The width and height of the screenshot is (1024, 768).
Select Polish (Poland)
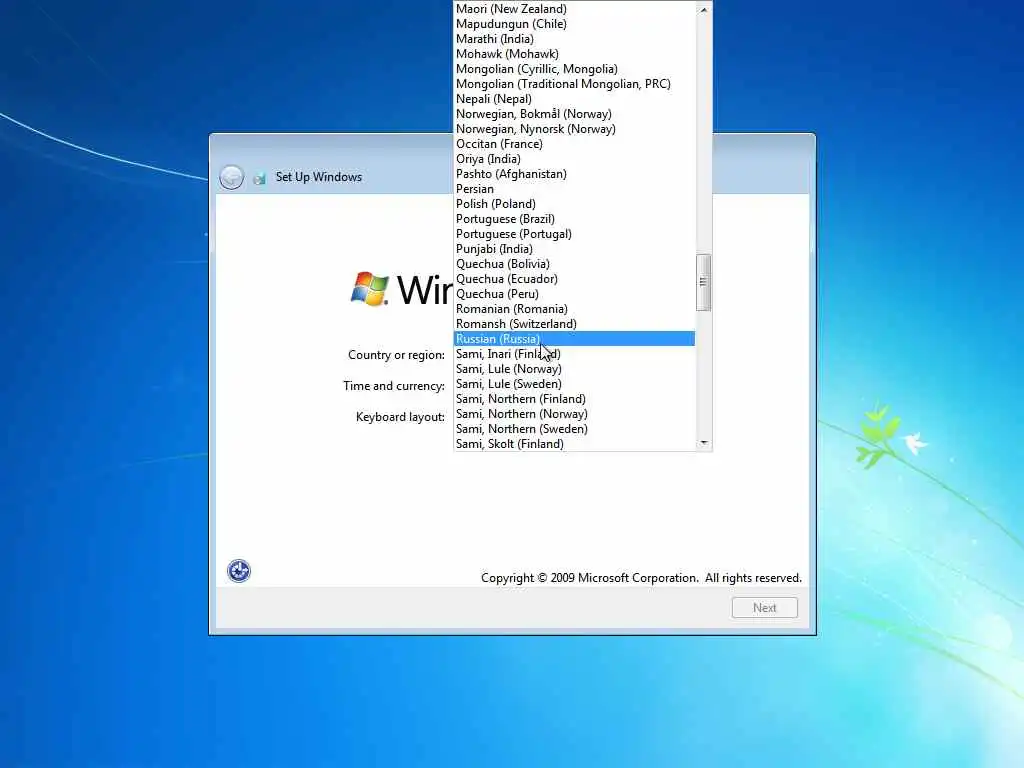click(574, 204)
